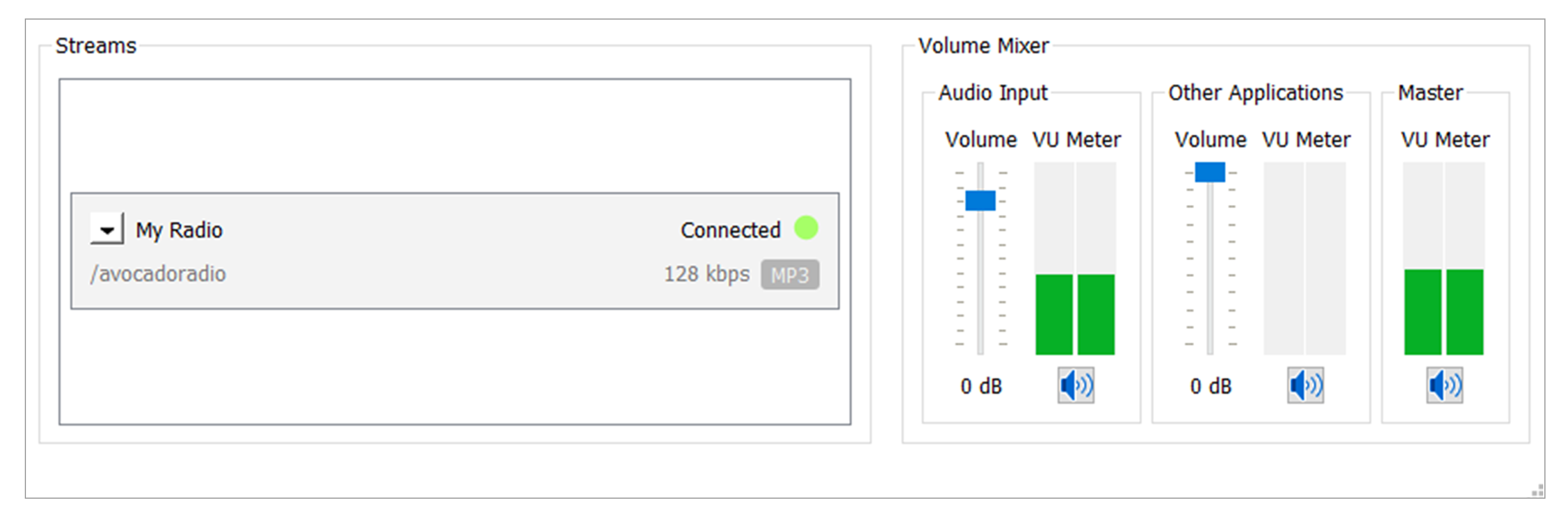Click the /avocadoradio mount point text
Screen dimensions: 1568x512
tap(158, 274)
